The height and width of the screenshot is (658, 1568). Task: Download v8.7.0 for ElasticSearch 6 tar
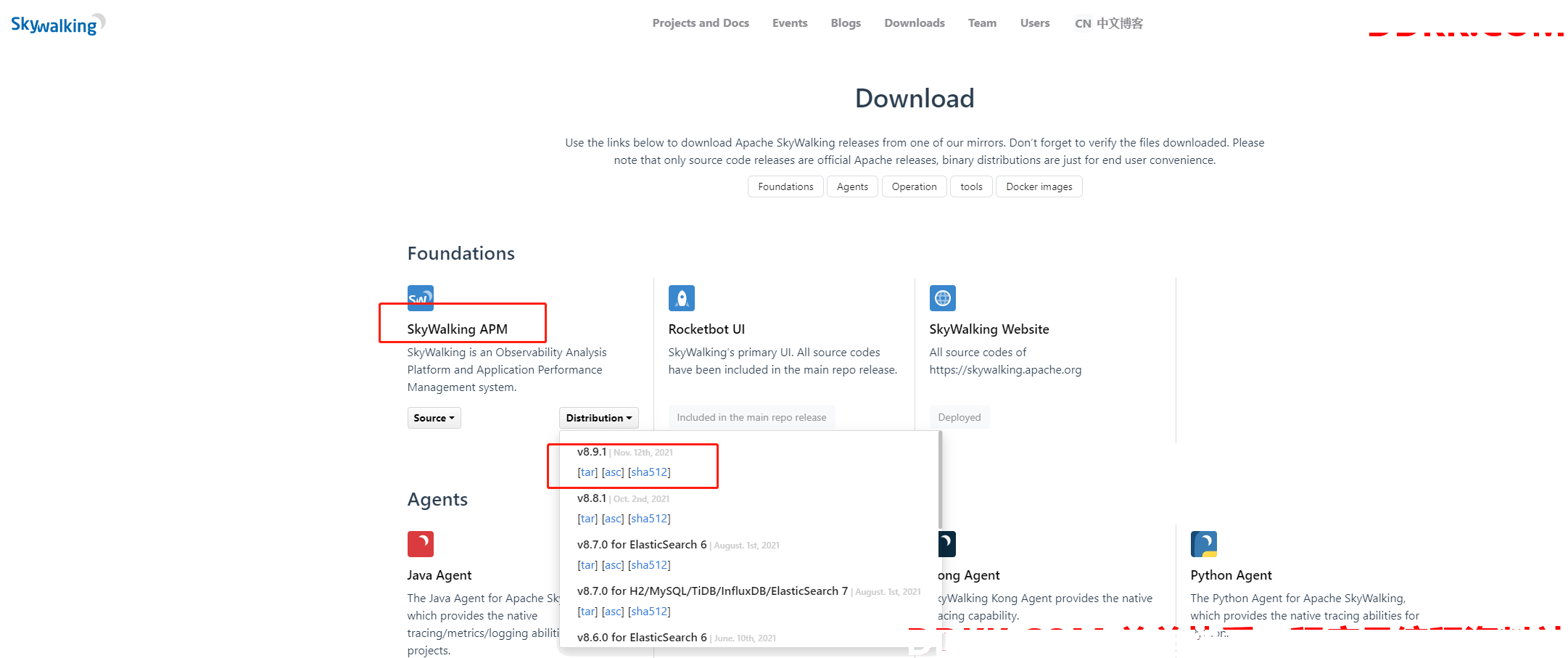point(587,565)
